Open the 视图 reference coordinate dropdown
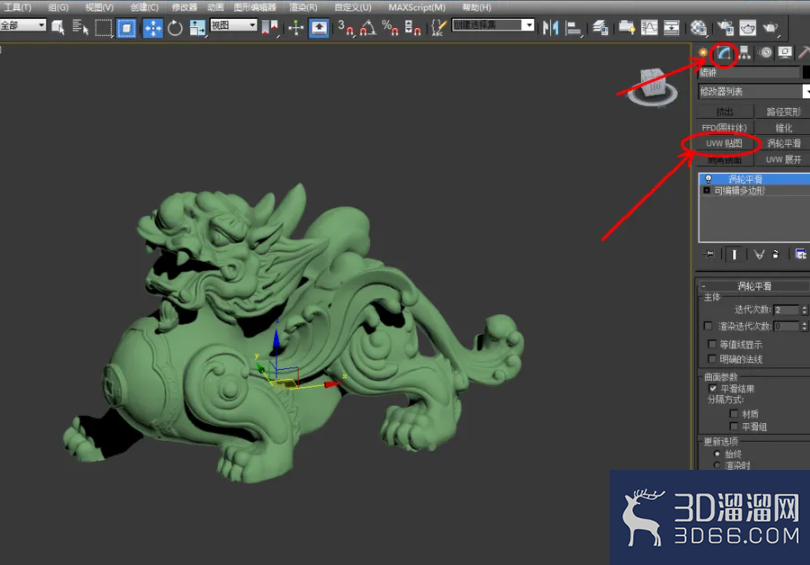This screenshot has height=565, width=810. coord(233,25)
